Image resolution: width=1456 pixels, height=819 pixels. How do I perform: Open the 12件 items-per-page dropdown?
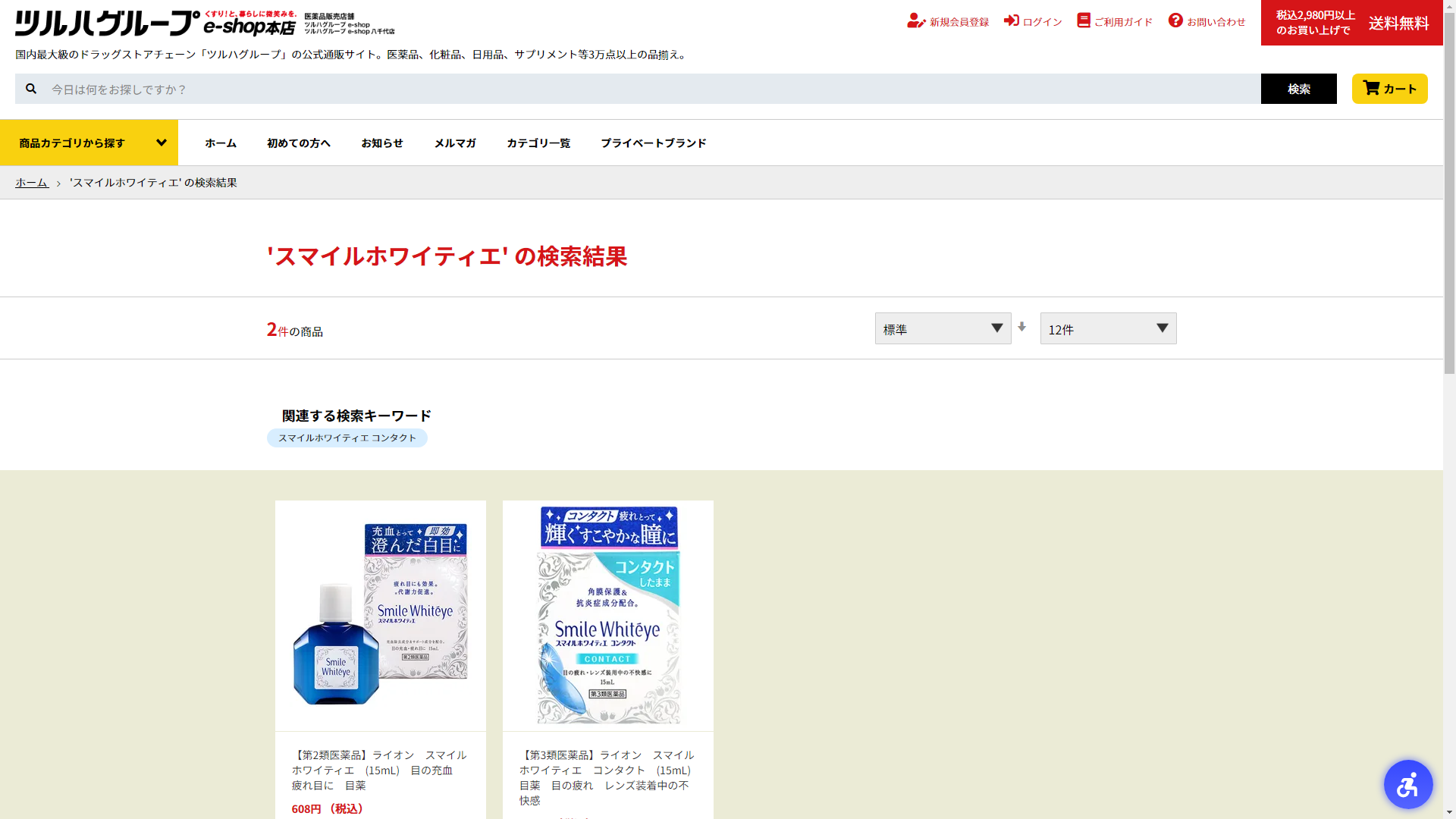coord(1108,328)
